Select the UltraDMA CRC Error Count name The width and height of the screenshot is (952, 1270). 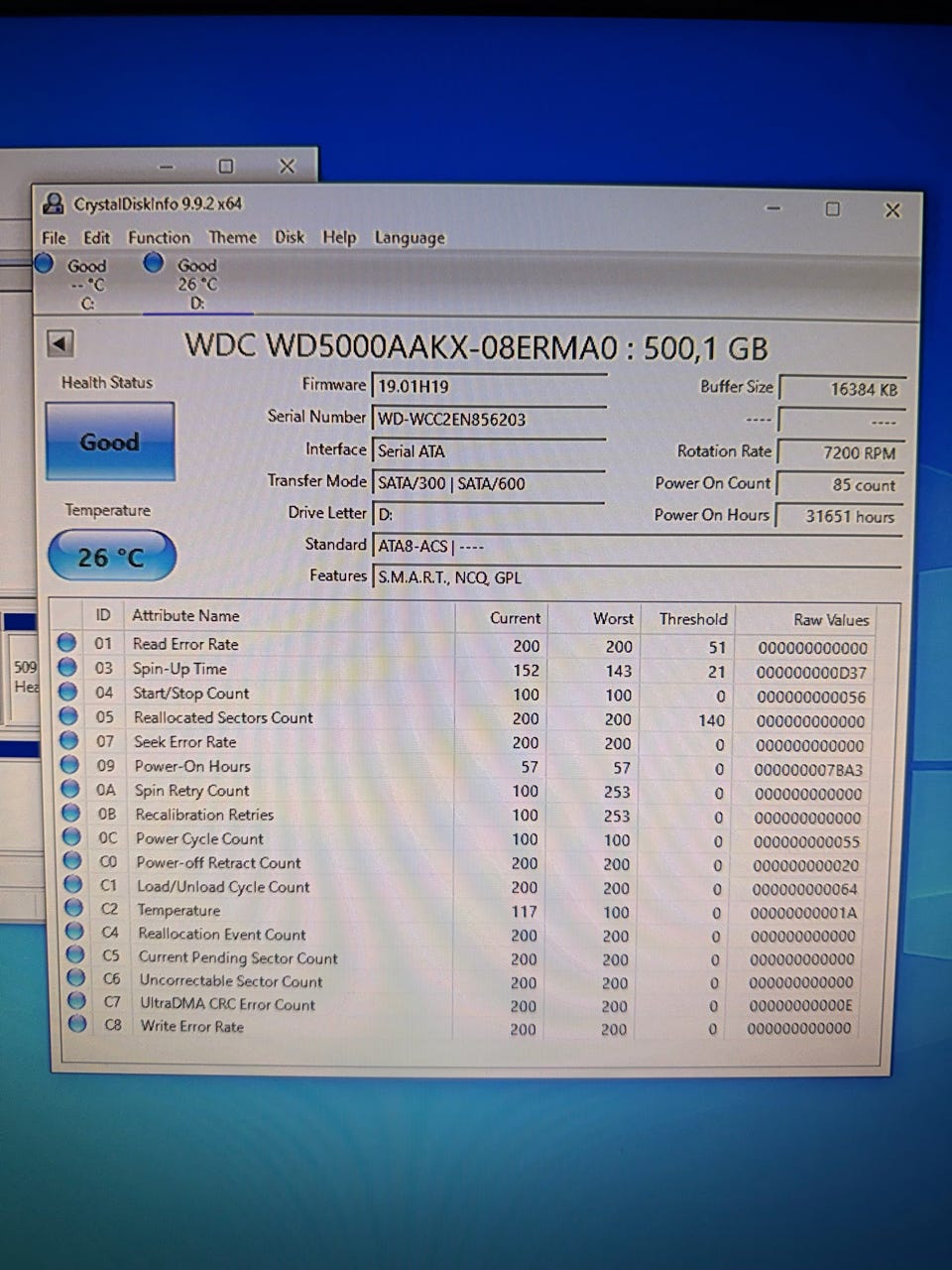[227, 1004]
